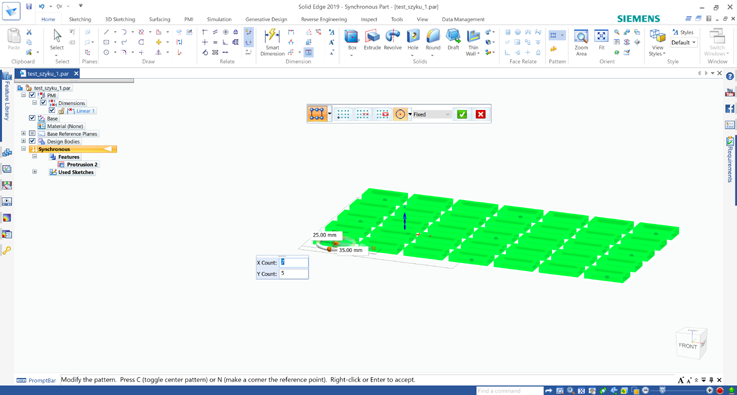Screen dimensions: 737x395
Task: Toggle the PMI checkbox in tree
Action: point(32,95)
